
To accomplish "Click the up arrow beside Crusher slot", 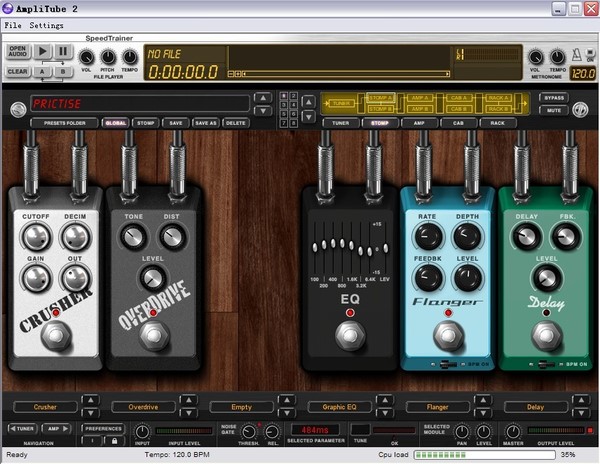I will [x=91, y=400].
